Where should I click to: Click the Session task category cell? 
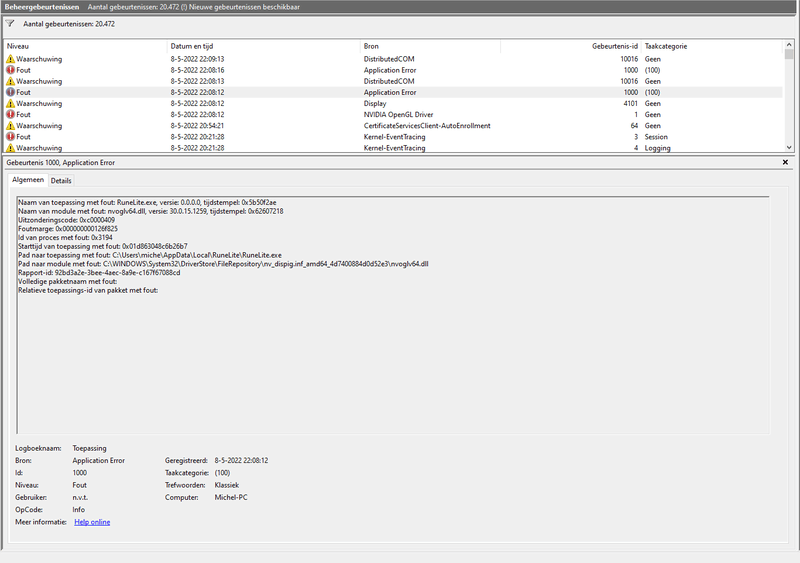pos(656,137)
